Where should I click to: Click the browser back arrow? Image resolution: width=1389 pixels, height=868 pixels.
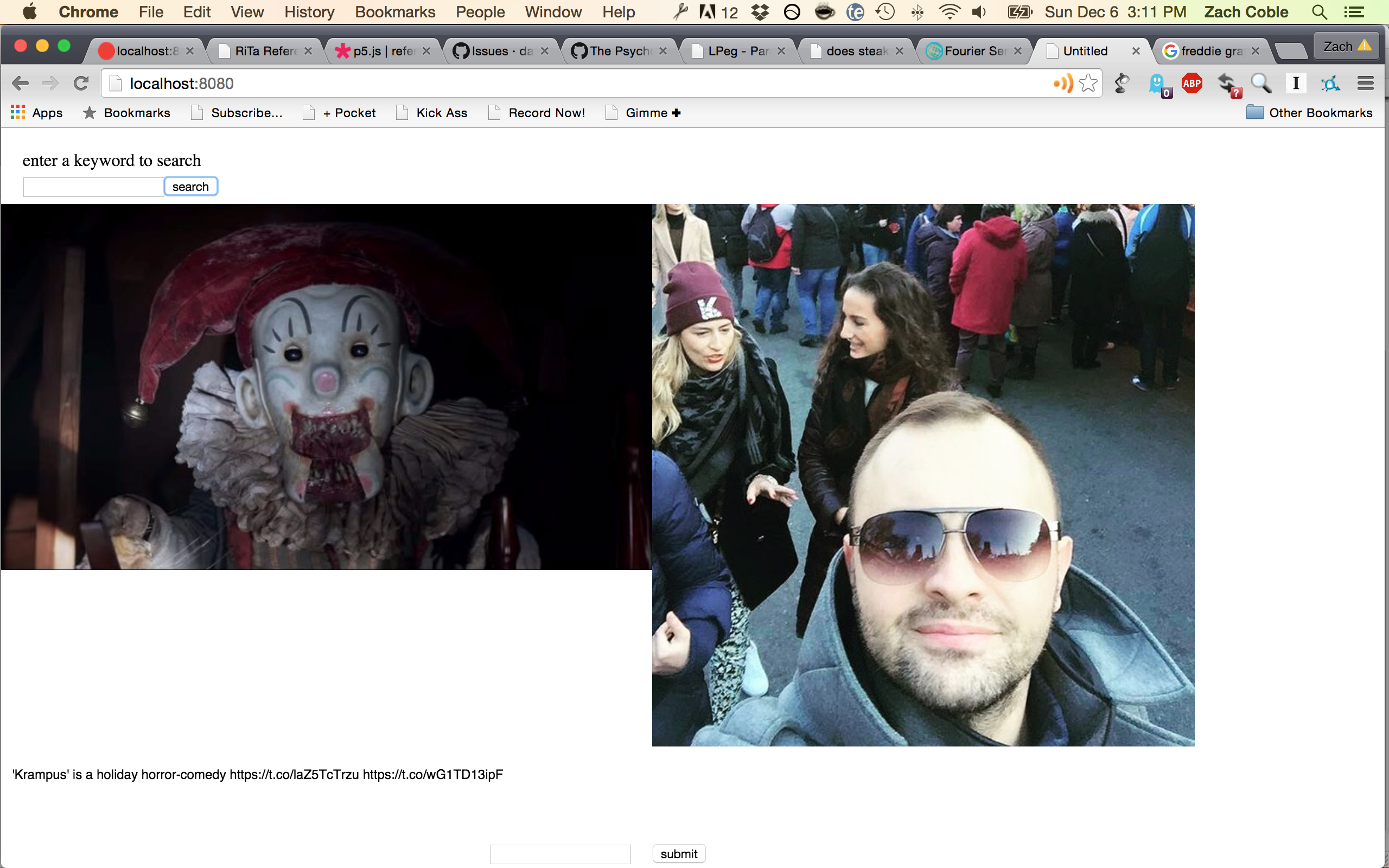pyautogui.click(x=20, y=84)
